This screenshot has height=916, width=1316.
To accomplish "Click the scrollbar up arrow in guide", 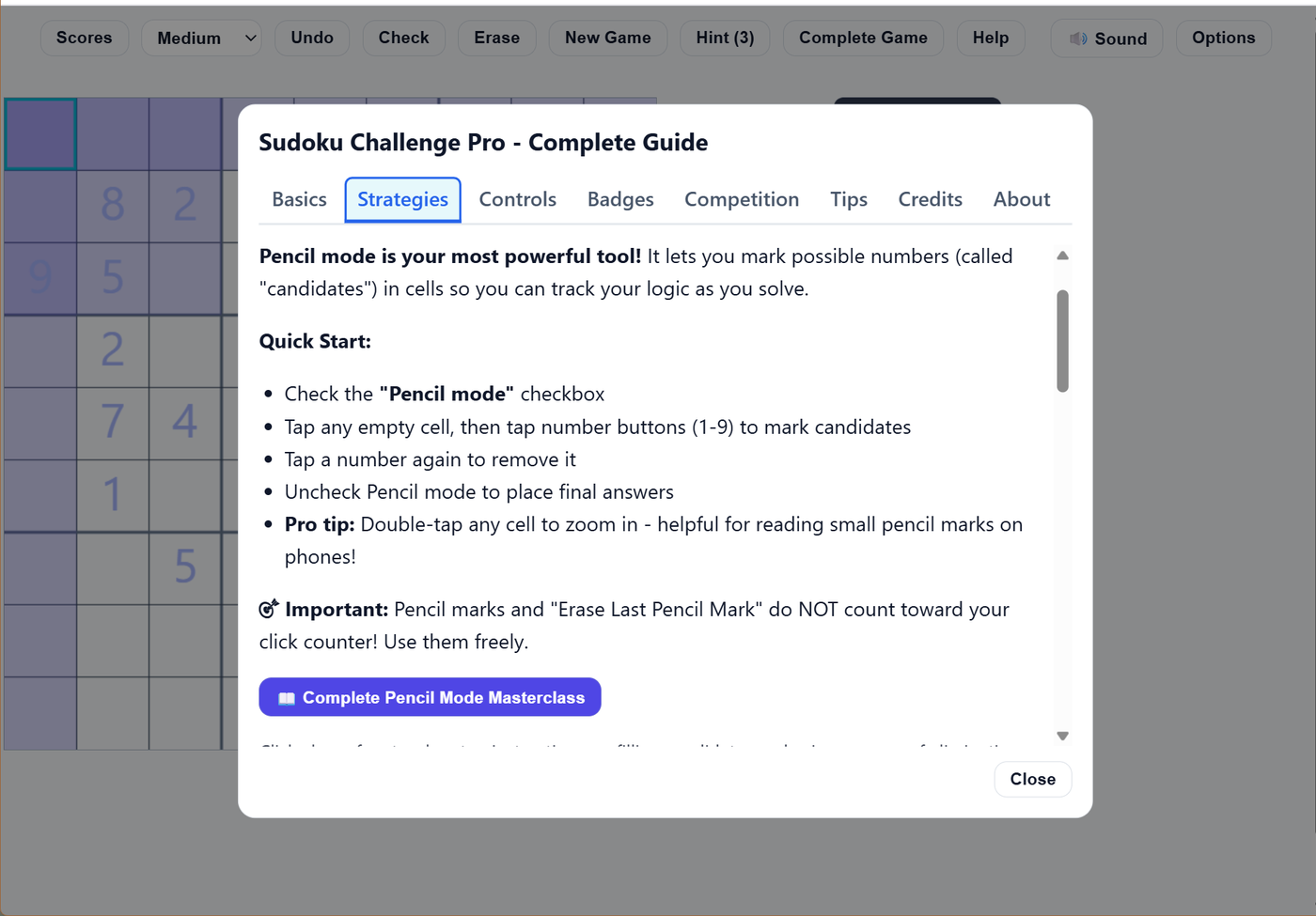I will click(x=1062, y=256).
